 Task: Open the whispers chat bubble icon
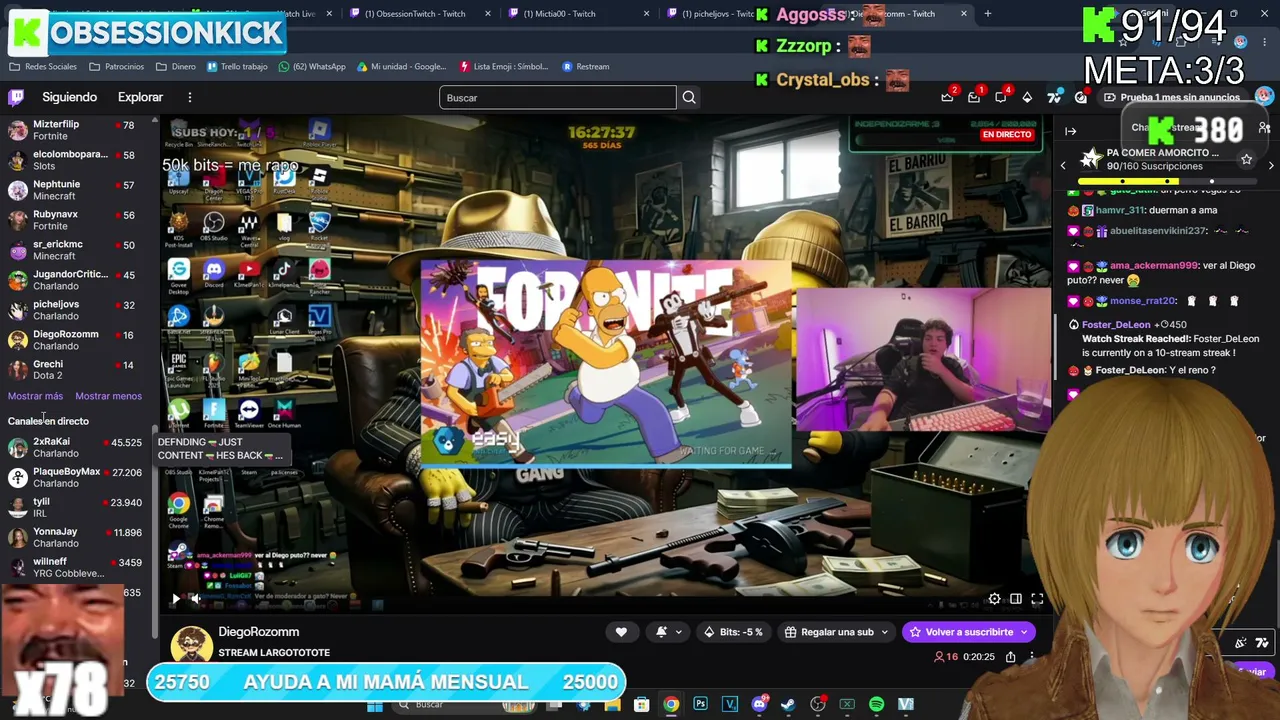pos(1000,97)
